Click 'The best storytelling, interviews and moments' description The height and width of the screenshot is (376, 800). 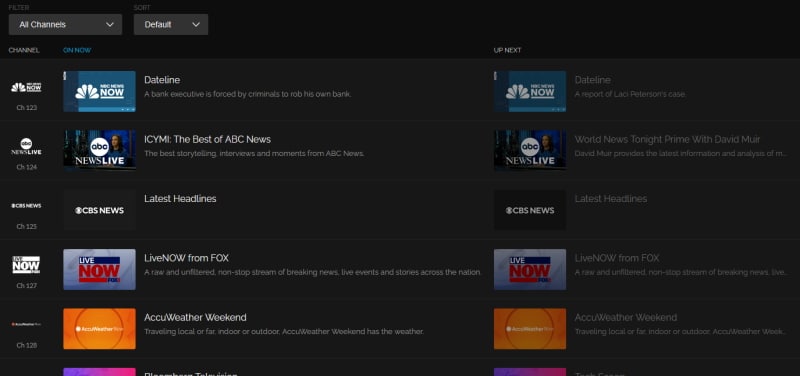[254, 154]
